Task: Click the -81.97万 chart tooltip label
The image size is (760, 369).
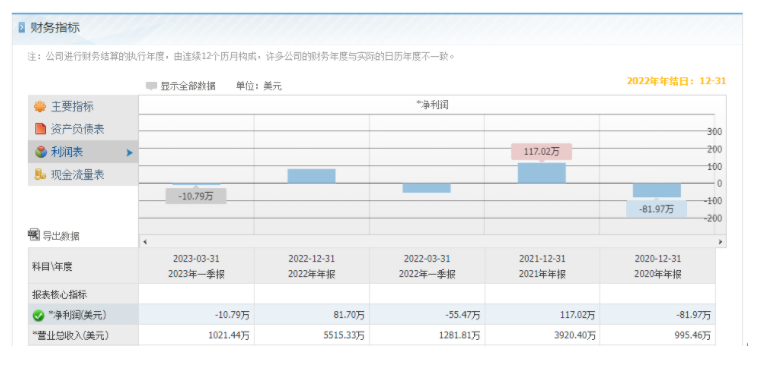Action: (656, 209)
